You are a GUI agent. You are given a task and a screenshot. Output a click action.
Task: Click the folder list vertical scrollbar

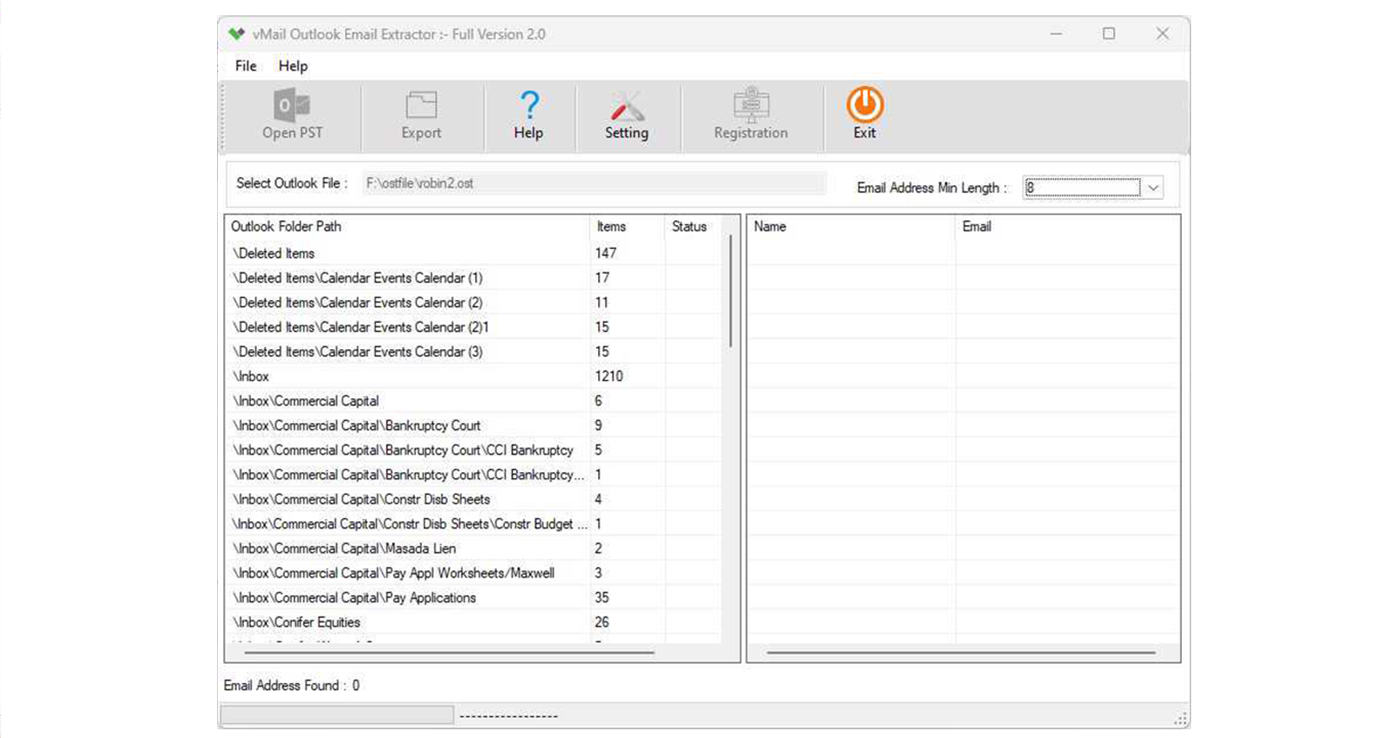(x=731, y=292)
